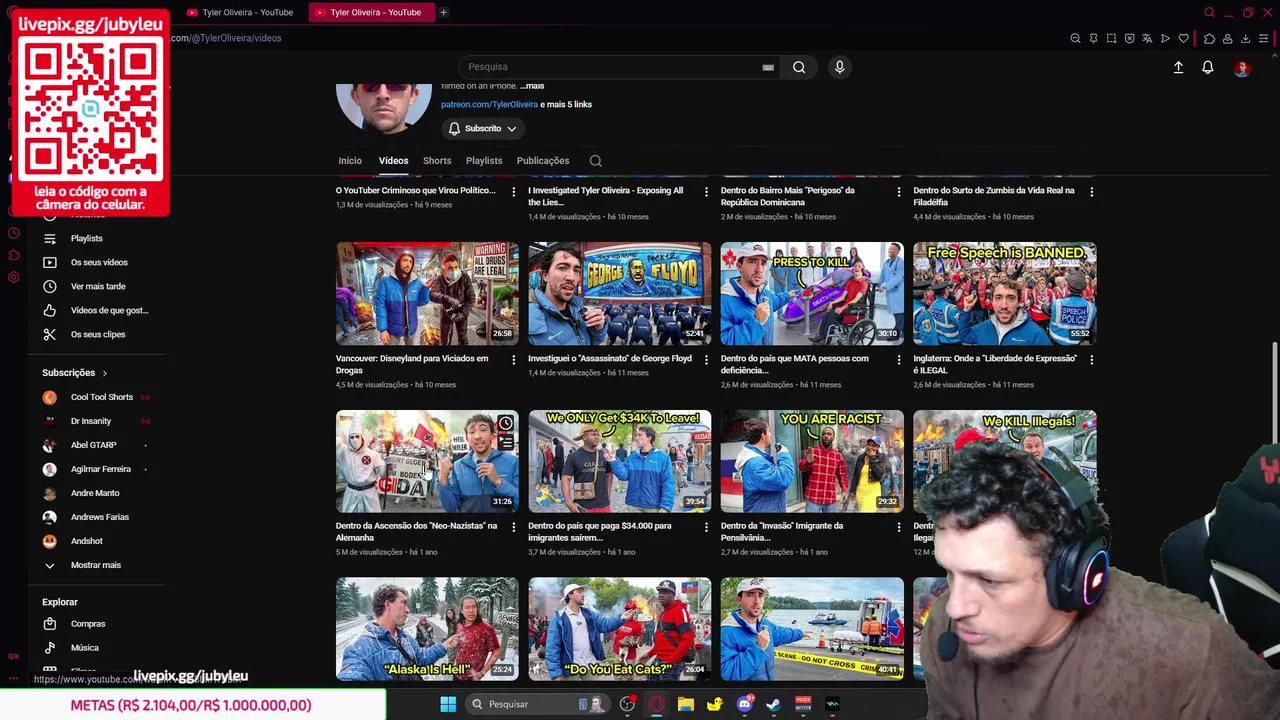Open the account avatar menu
This screenshot has height=720, width=1280.
[1242, 68]
